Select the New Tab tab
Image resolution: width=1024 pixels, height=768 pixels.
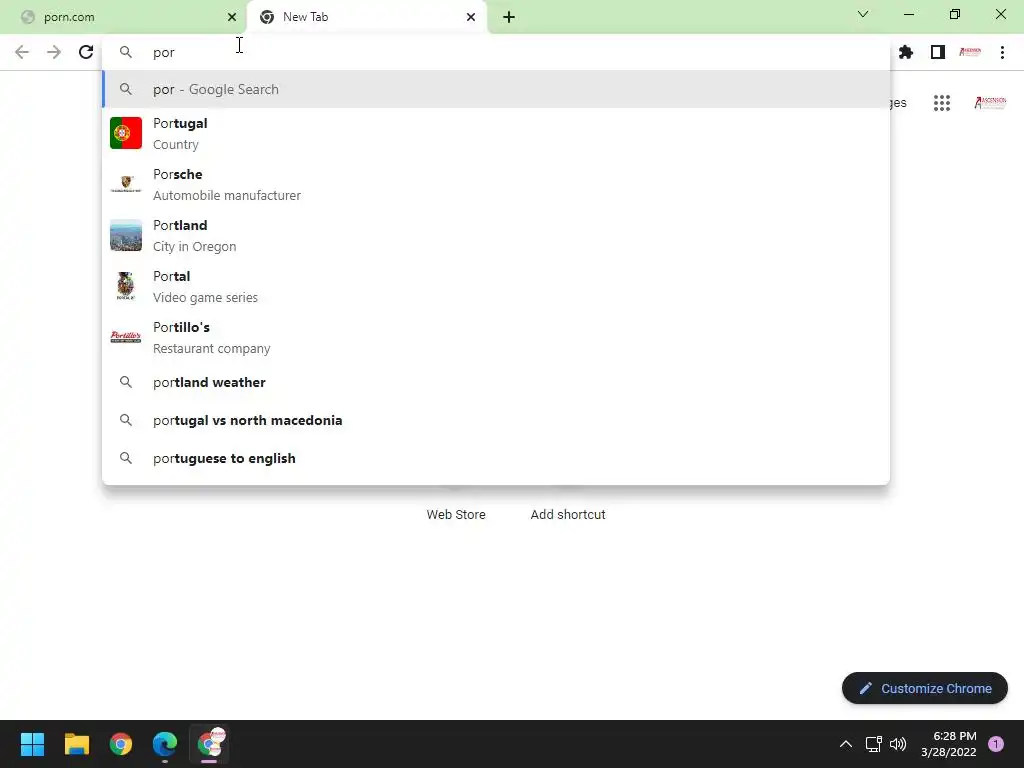click(x=367, y=17)
